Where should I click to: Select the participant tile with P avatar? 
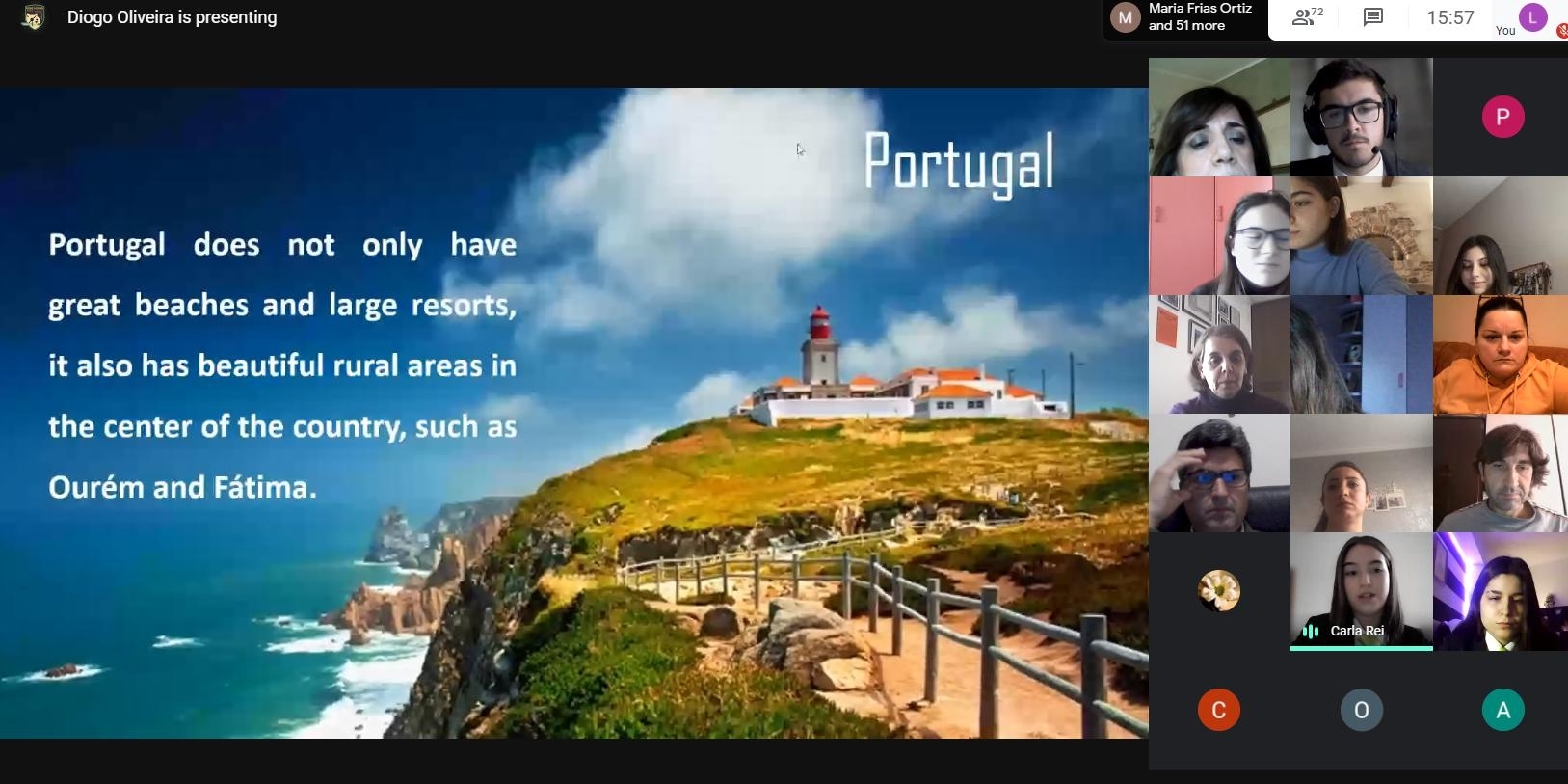pyautogui.click(x=1502, y=117)
